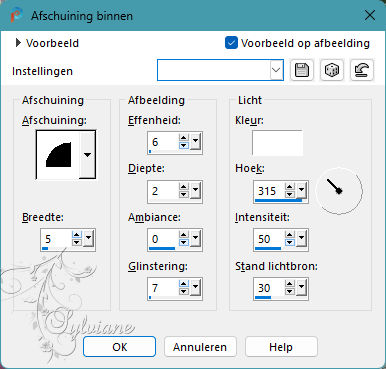Open the white Kleur light color swatch
The width and height of the screenshot is (386, 369).
tap(277, 143)
